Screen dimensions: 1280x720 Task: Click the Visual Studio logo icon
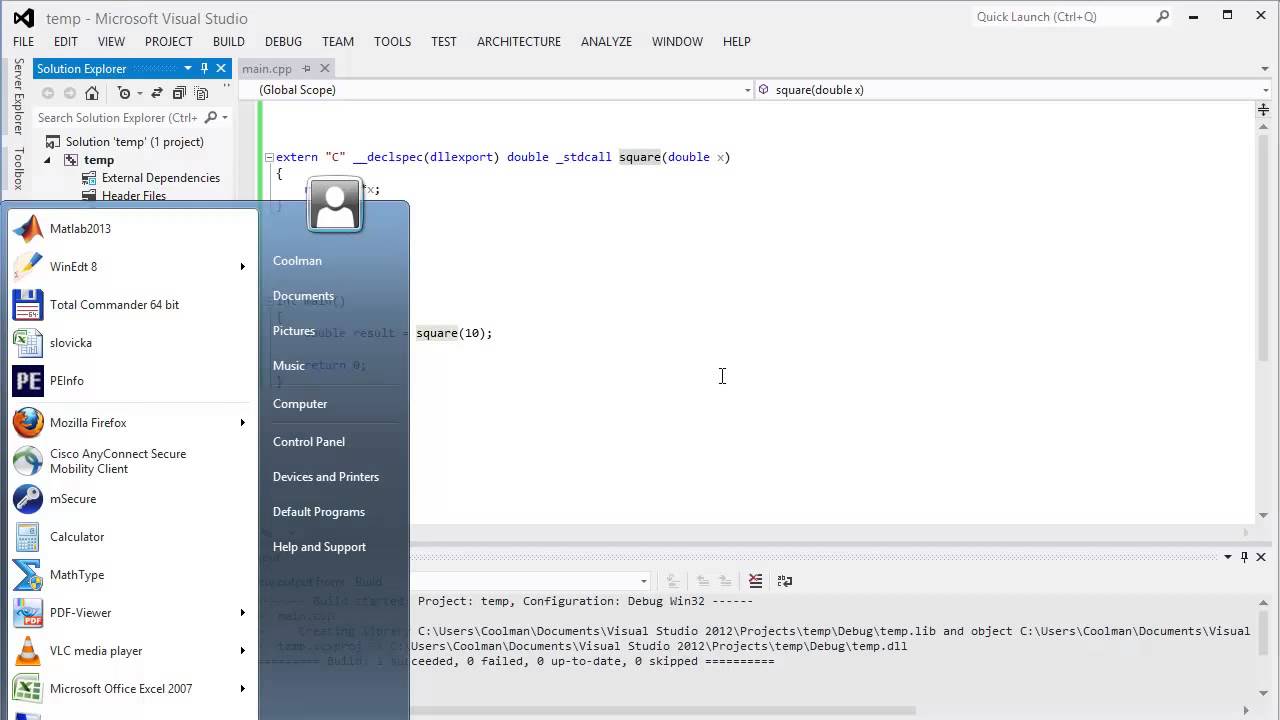[23, 18]
